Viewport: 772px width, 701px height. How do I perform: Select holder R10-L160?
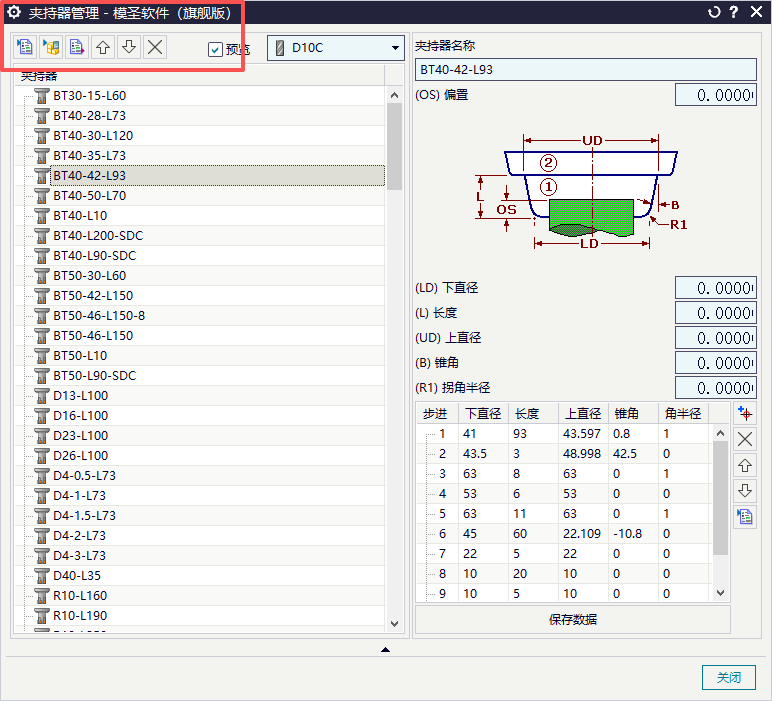[80, 596]
